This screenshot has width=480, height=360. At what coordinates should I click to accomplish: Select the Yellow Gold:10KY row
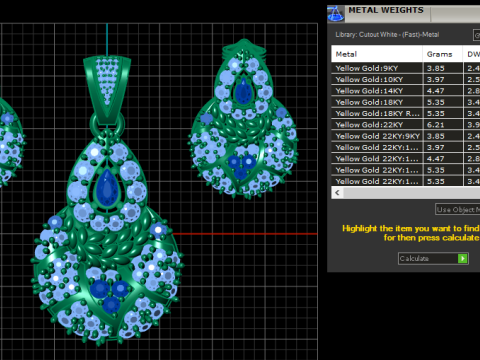click(x=406, y=80)
